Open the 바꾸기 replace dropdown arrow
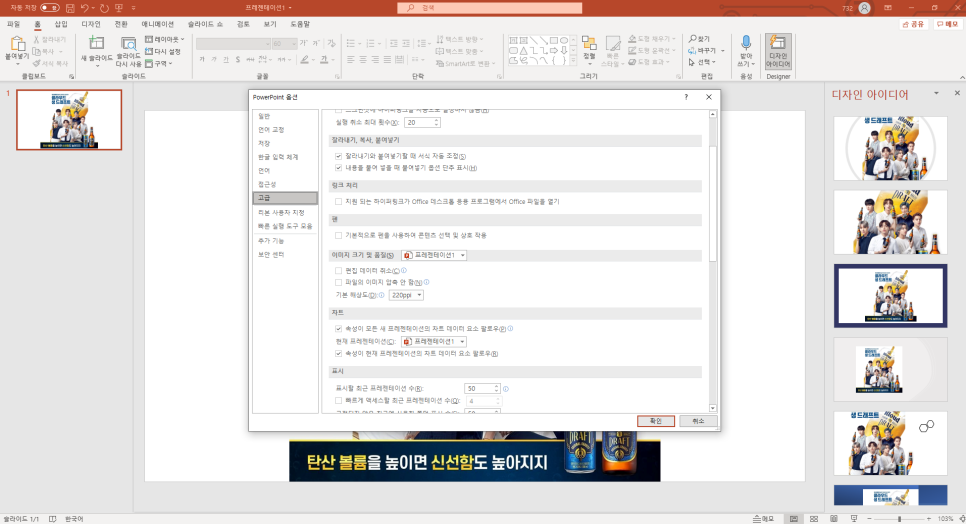Image resolution: width=966 pixels, height=524 pixels. pos(723,50)
